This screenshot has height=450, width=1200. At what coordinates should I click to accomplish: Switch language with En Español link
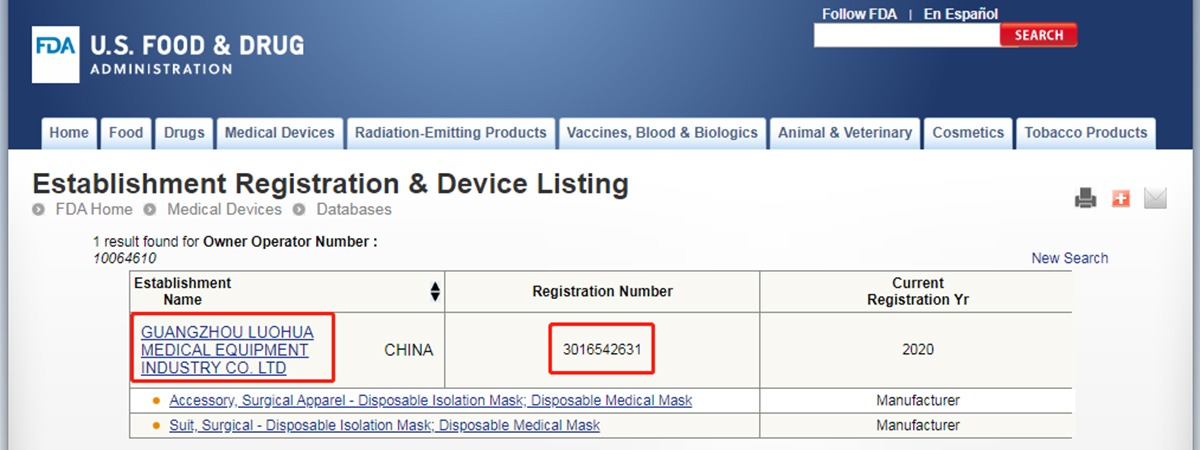point(960,14)
